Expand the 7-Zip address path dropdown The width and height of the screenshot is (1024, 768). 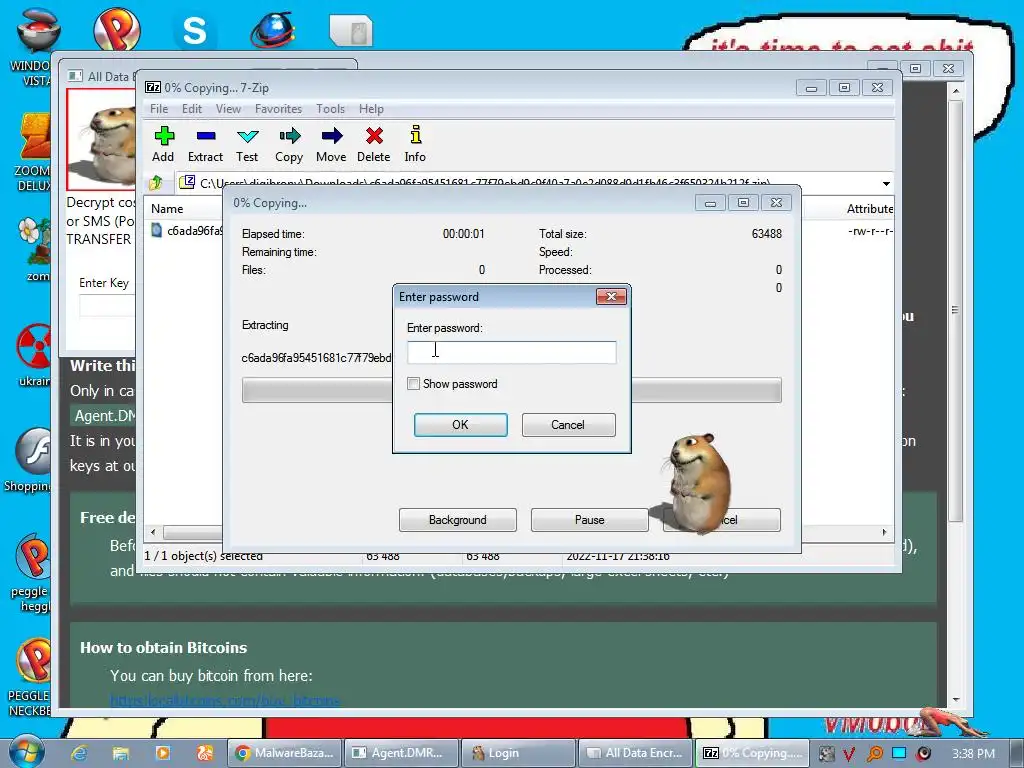886,184
